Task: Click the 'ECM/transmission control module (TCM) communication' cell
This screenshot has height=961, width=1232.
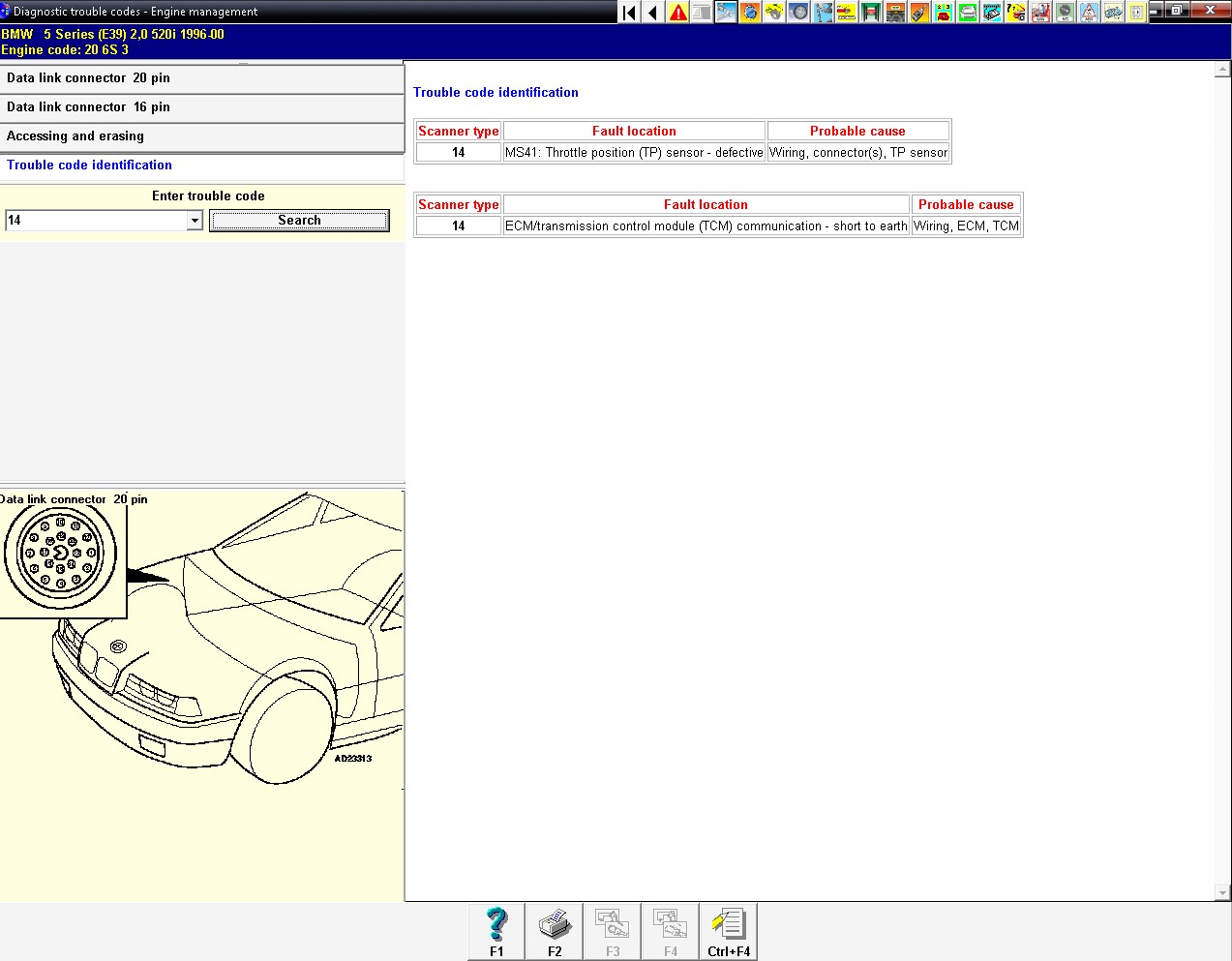Action: [x=706, y=226]
